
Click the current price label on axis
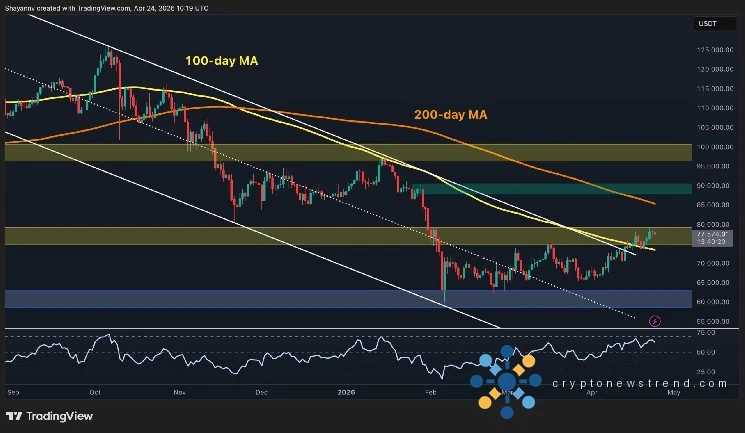712,237
